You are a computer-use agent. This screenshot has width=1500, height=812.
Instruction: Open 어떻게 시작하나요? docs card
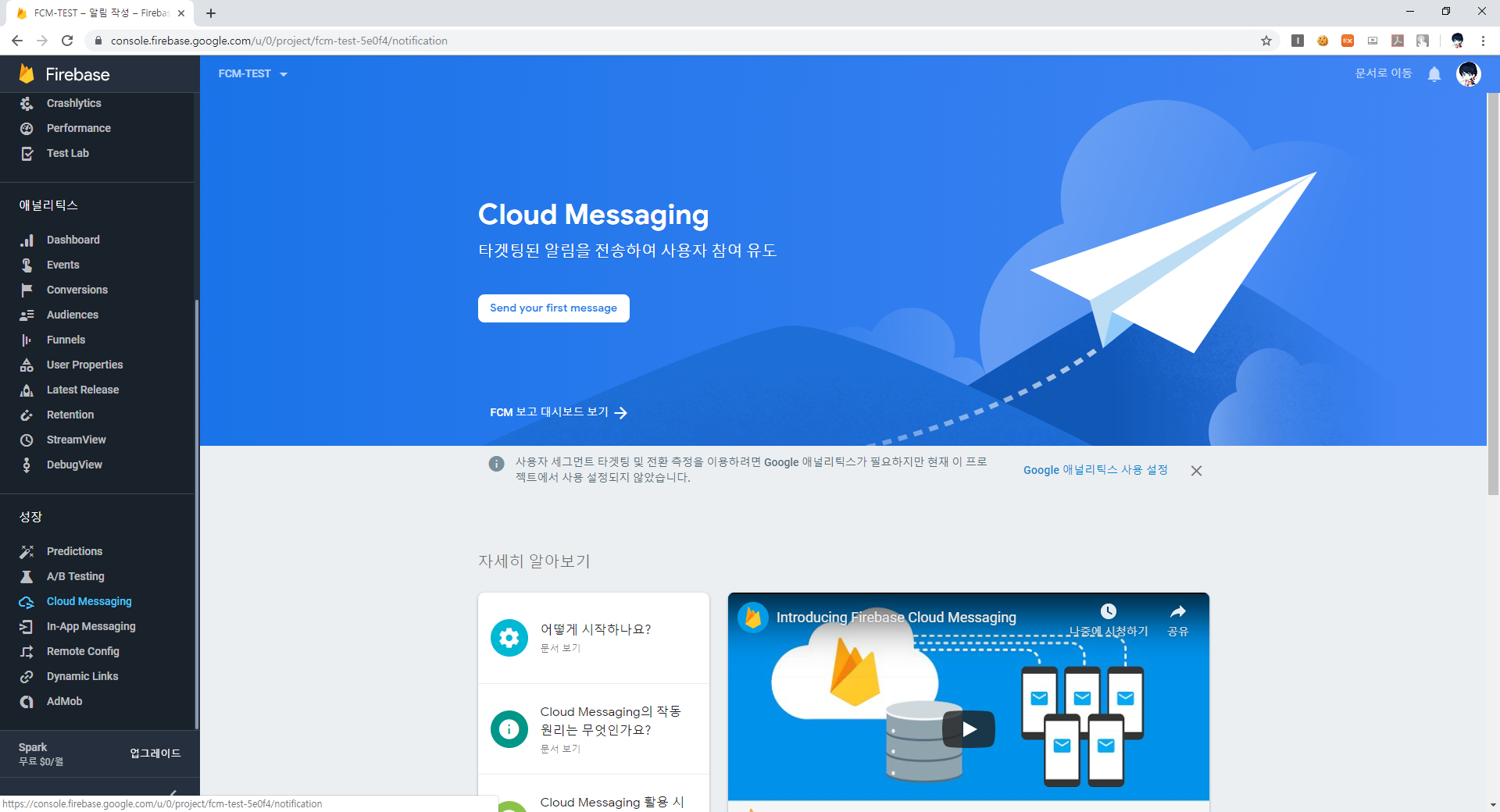point(594,638)
